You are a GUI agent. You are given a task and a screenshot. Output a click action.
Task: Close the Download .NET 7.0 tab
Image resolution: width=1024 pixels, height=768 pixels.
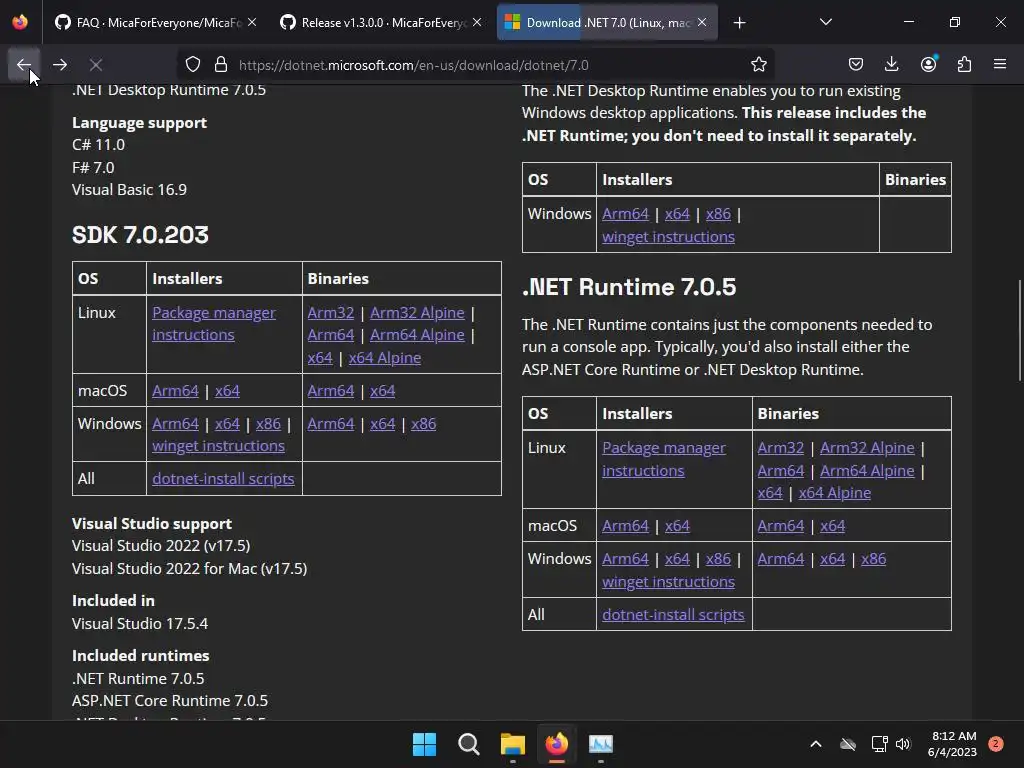click(702, 22)
